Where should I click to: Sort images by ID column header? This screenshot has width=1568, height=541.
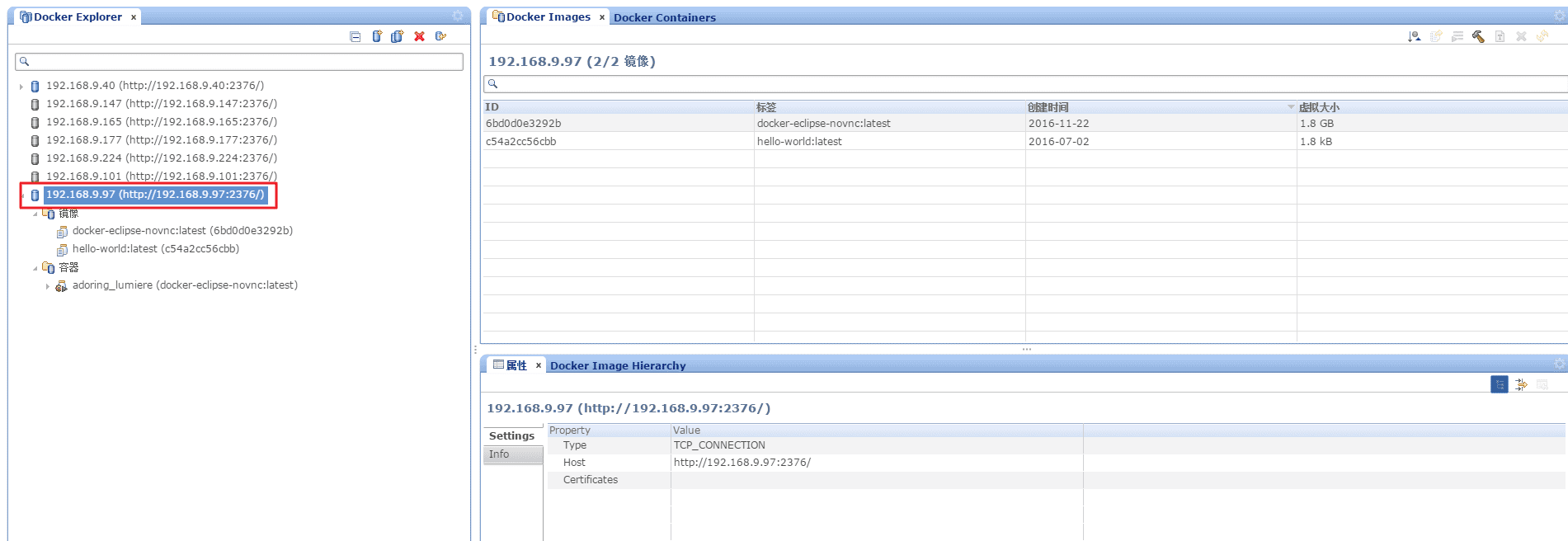(x=619, y=107)
